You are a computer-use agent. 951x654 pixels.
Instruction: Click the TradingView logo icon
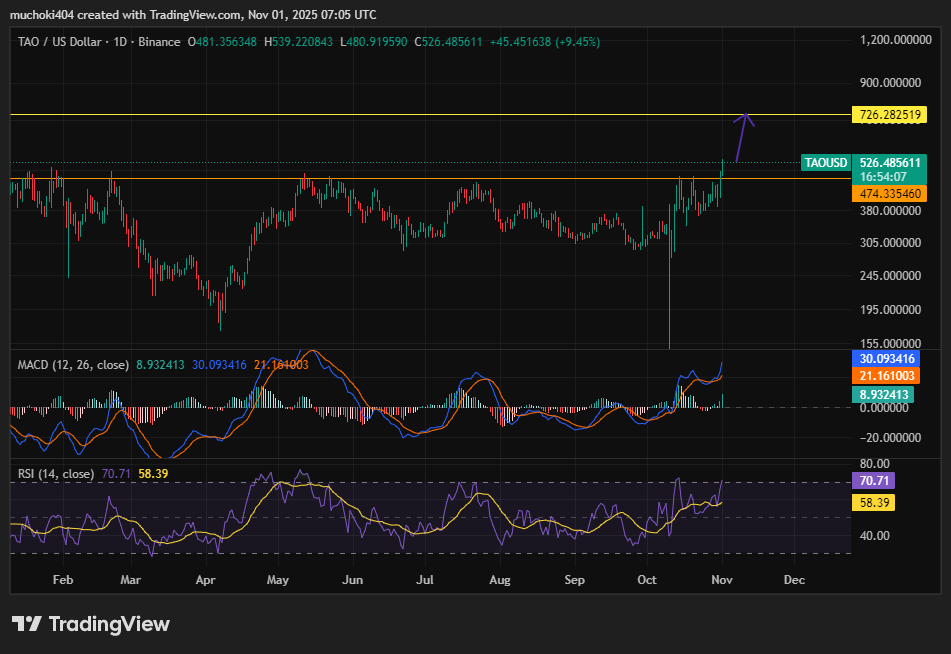26,624
